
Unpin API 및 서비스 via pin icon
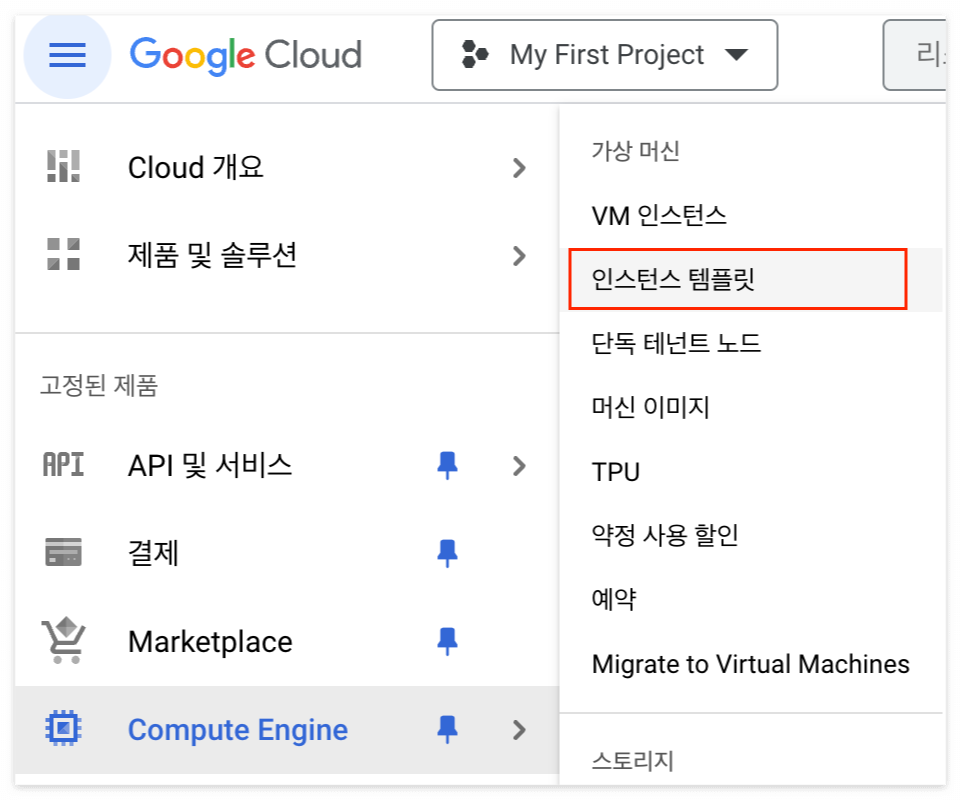447,465
